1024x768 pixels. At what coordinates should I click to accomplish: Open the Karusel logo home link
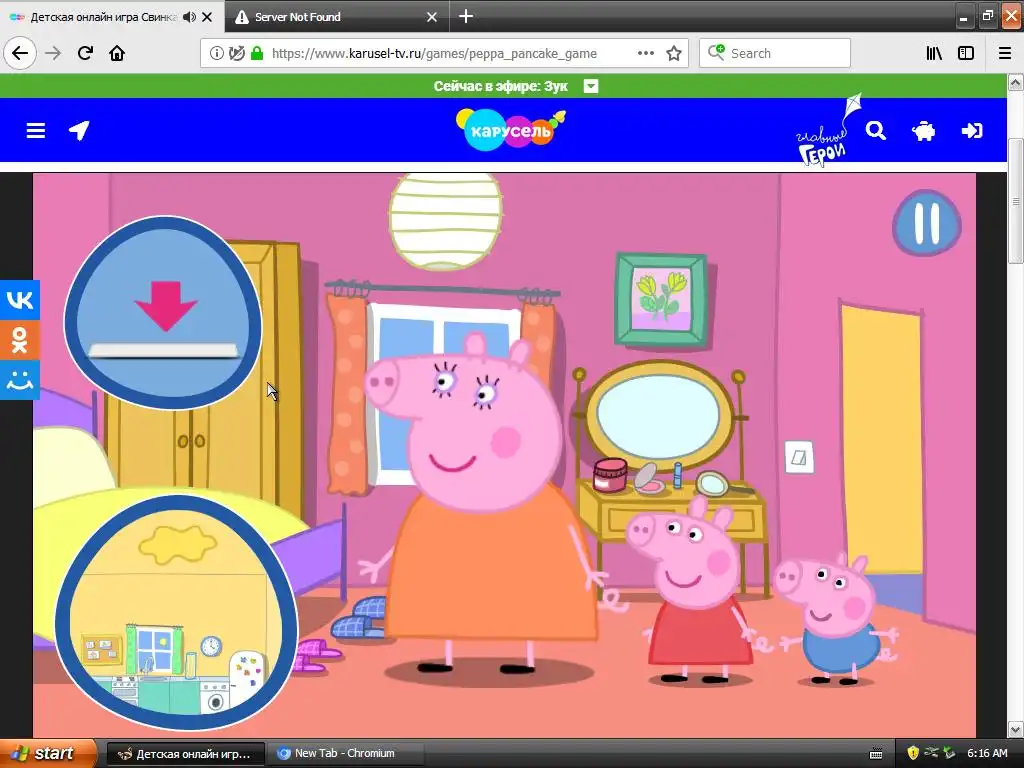510,129
